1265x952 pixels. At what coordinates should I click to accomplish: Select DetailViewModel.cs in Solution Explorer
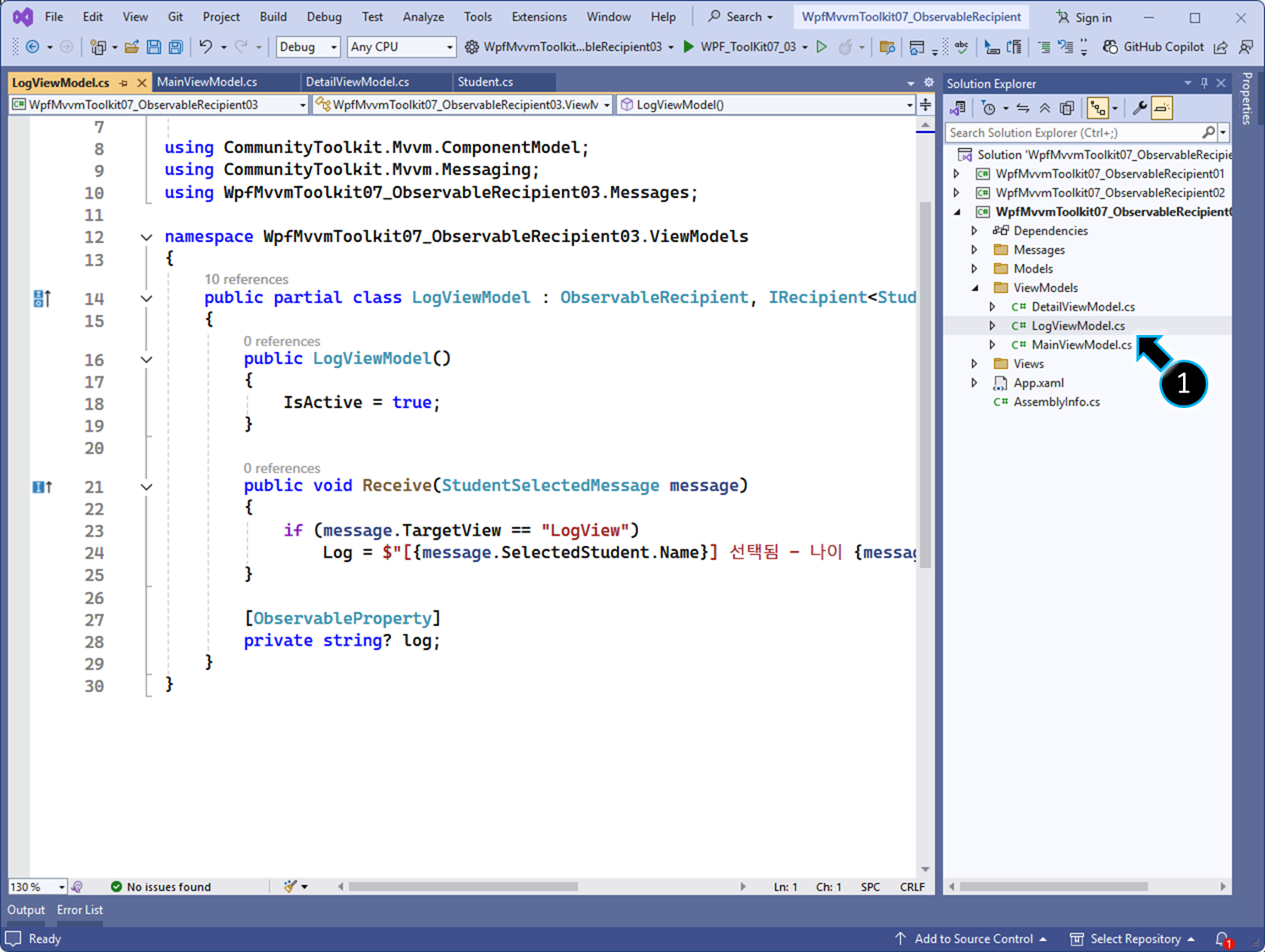pyautogui.click(x=1083, y=307)
